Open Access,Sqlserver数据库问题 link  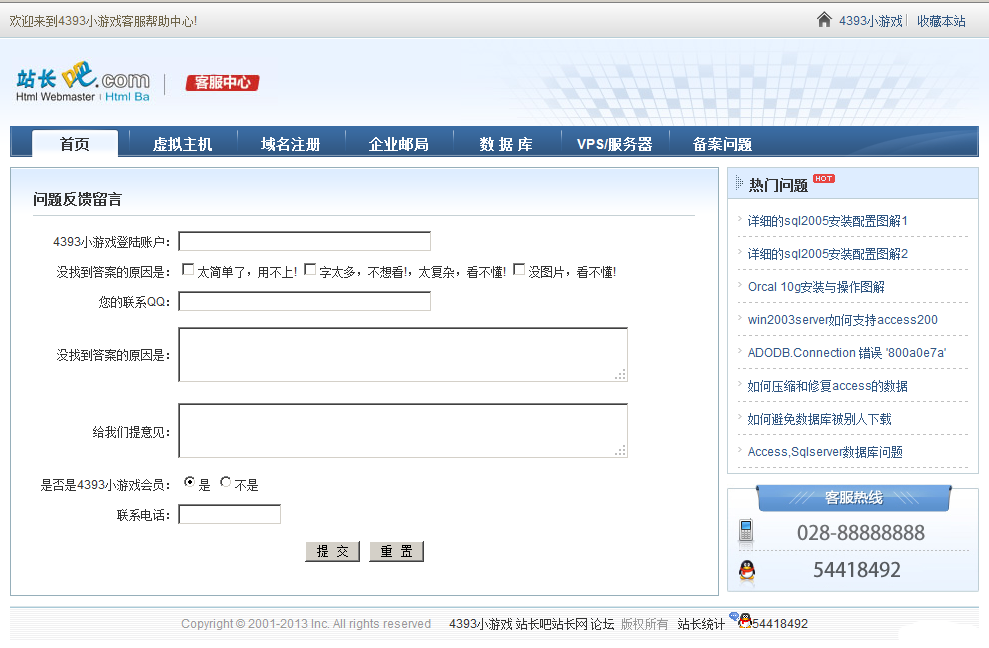pyautogui.click(x=824, y=452)
